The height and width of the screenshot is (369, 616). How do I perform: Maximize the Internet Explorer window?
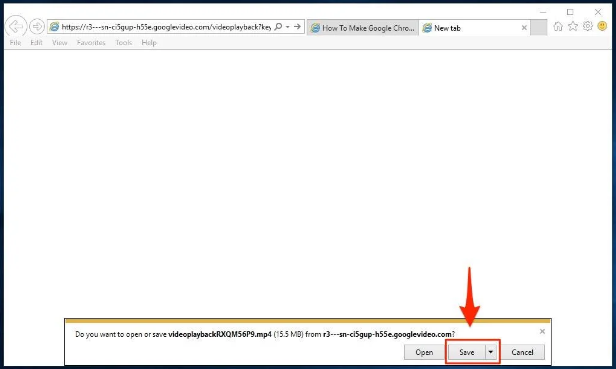pyautogui.click(x=570, y=12)
